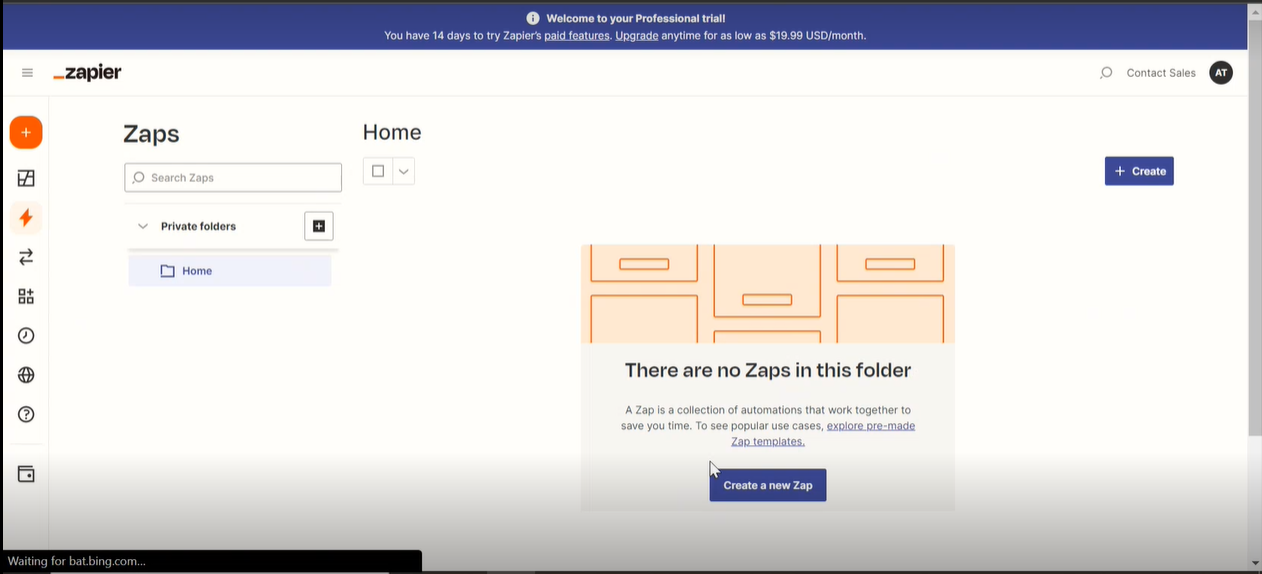
Task: Open dropdown arrow beside select-all checkbox
Action: click(x=403, y=171)
